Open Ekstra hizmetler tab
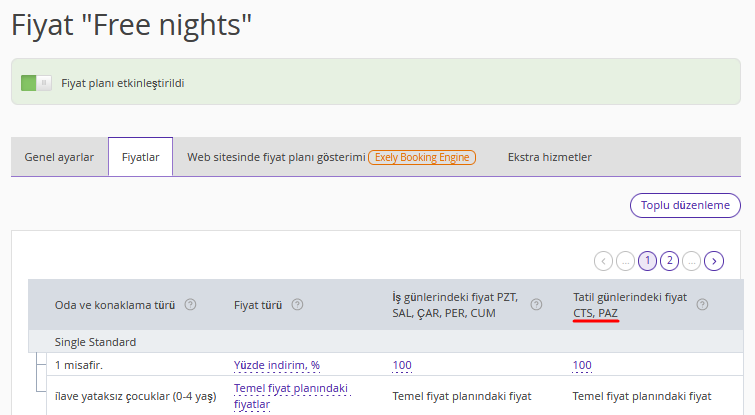Viewport: 755px width, 415px height. [549, 157]
